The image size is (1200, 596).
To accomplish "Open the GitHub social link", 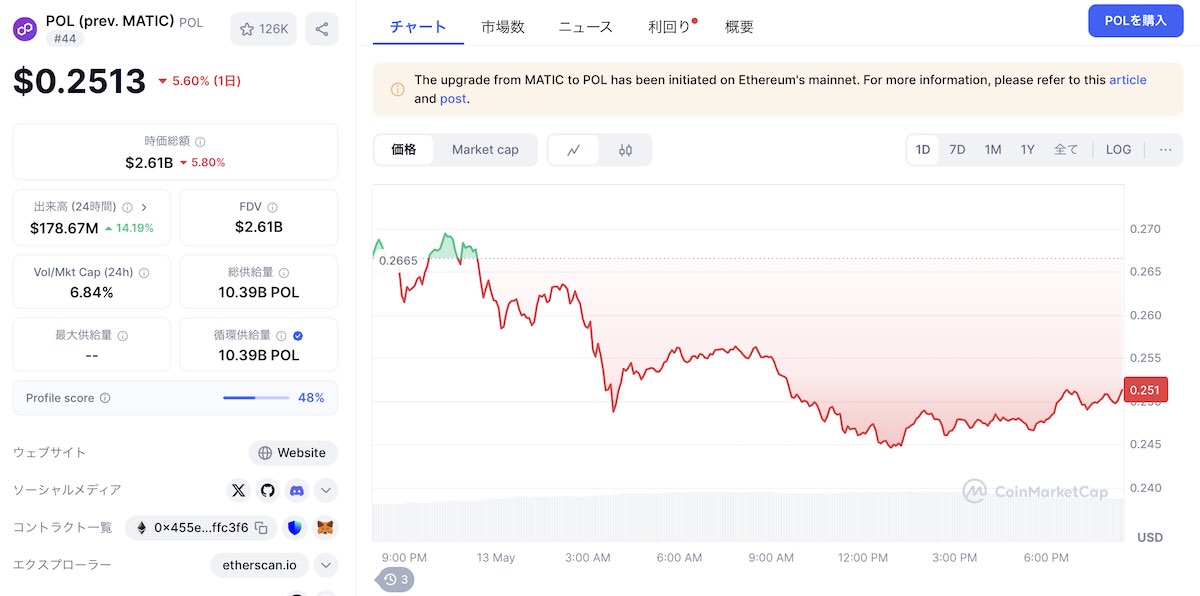I will pos(267,490).
